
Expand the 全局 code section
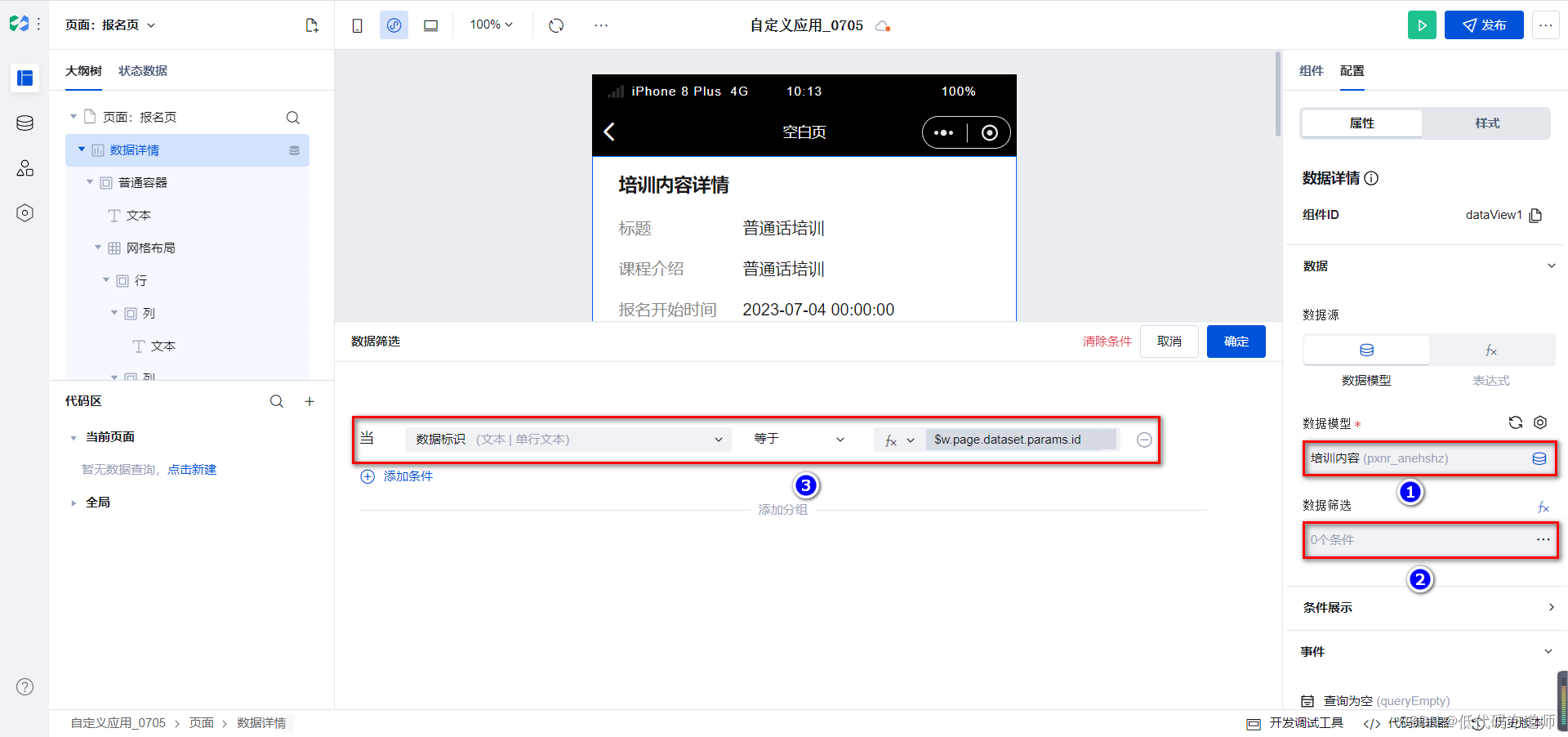tap(73, 502)
